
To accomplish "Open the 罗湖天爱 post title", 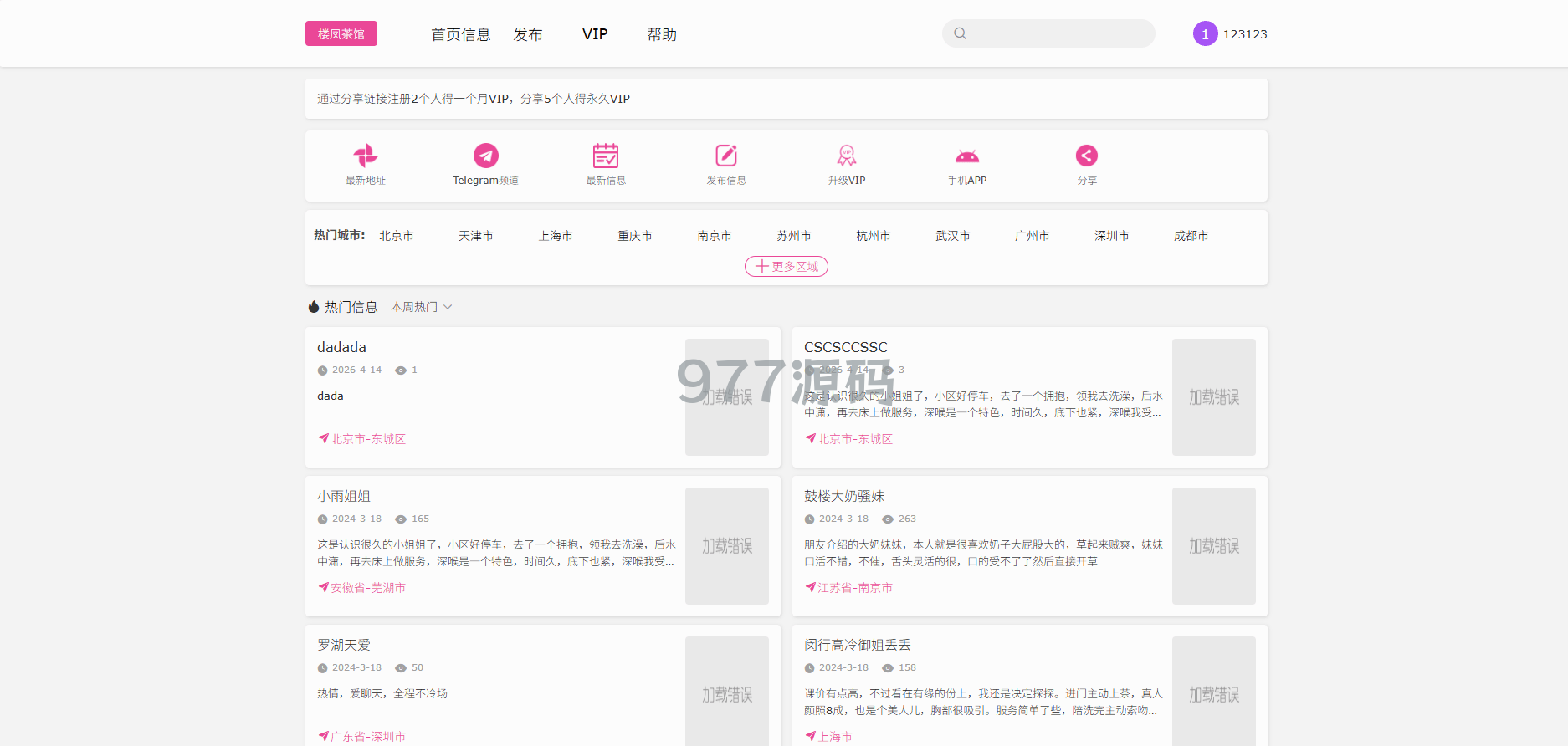I will click(x=344, y=645).
